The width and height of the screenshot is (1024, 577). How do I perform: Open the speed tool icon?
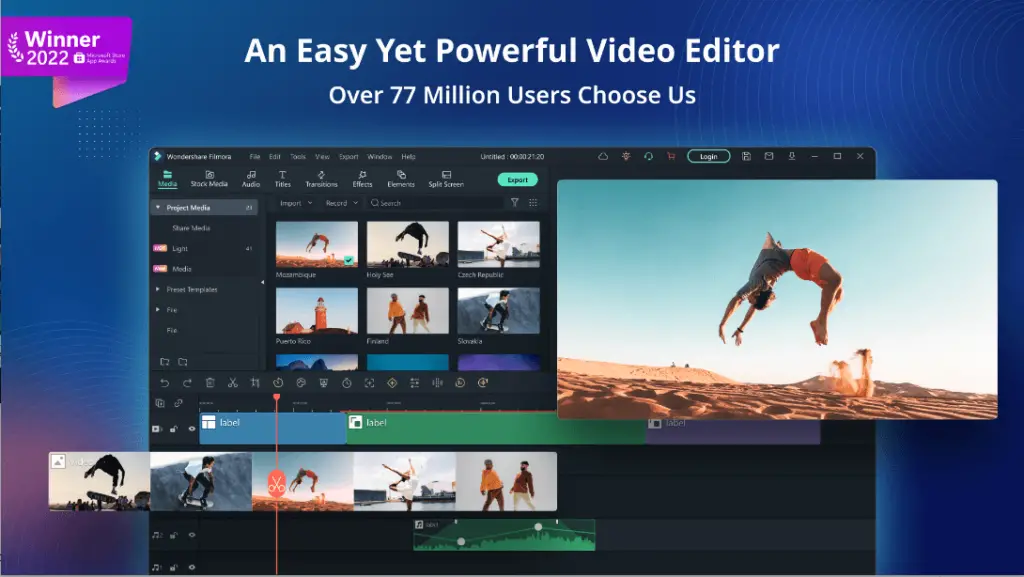(278, 383)
